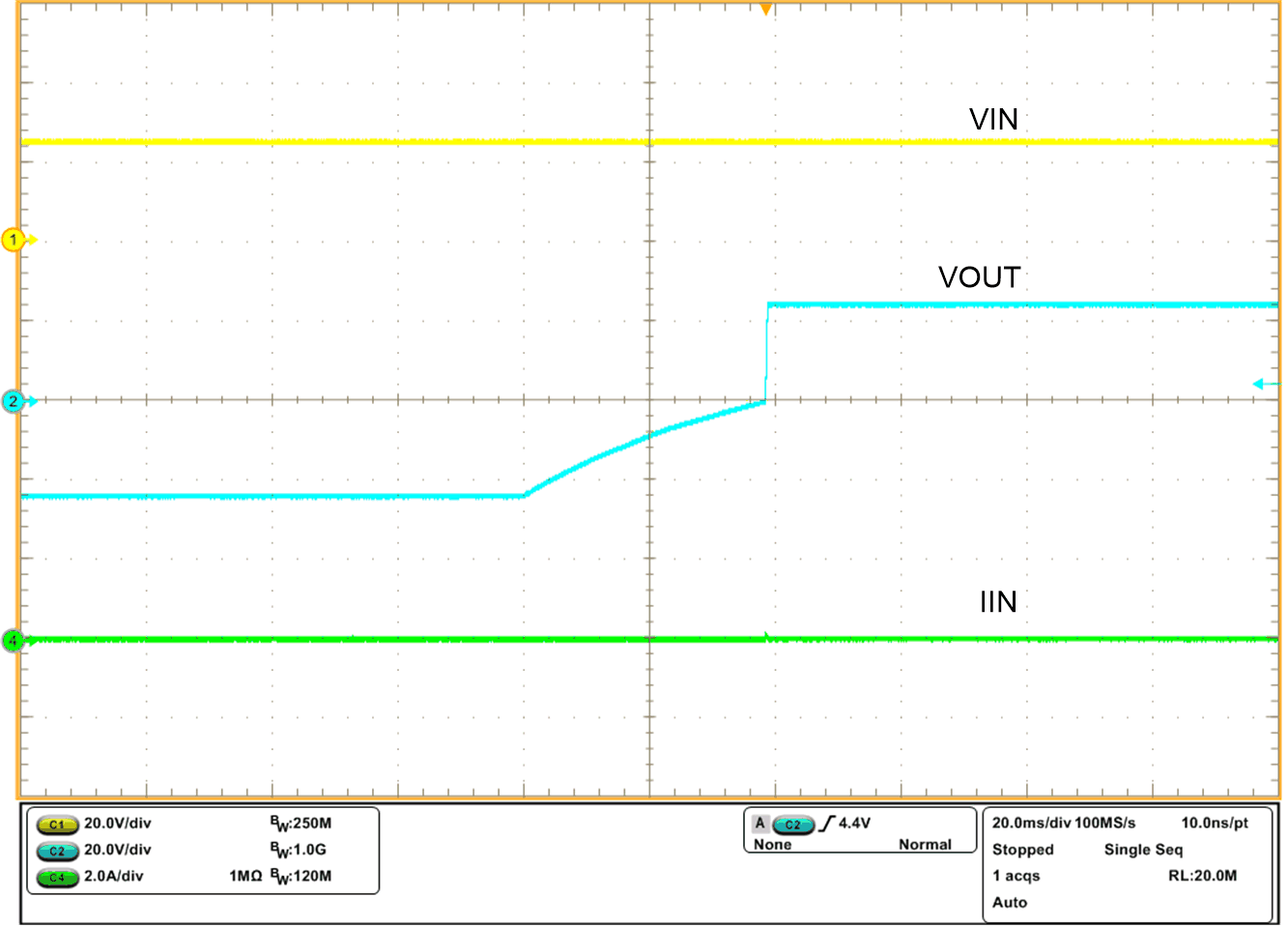Click the 1 acqs counter
The image size is (1288, 926).
(x=1016, y=876)
